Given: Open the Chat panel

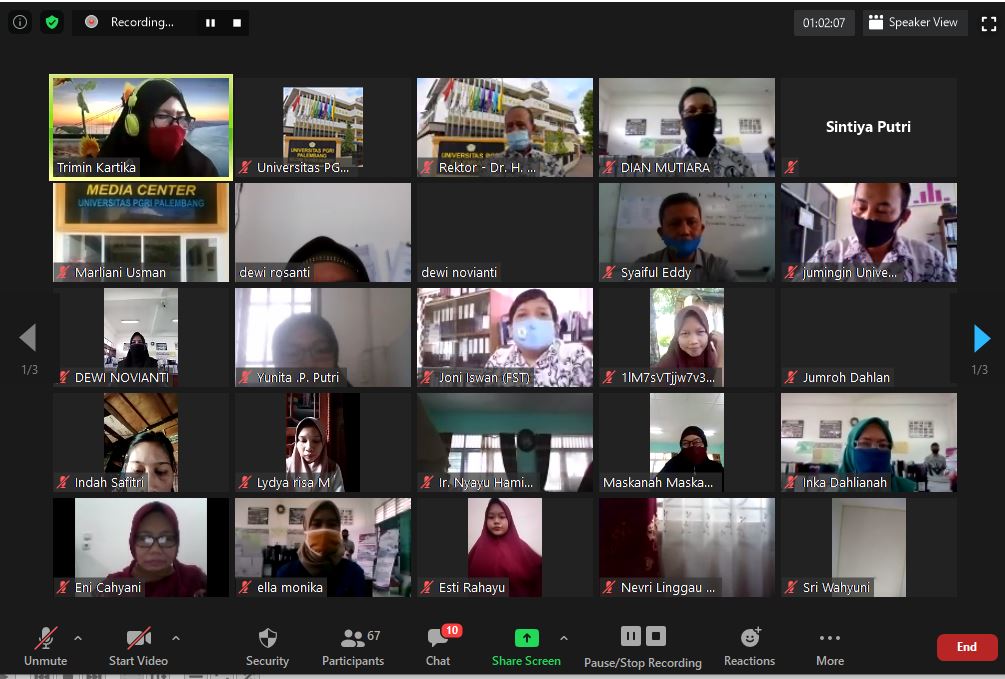Looking at the screenshot, I should [438, 646].
